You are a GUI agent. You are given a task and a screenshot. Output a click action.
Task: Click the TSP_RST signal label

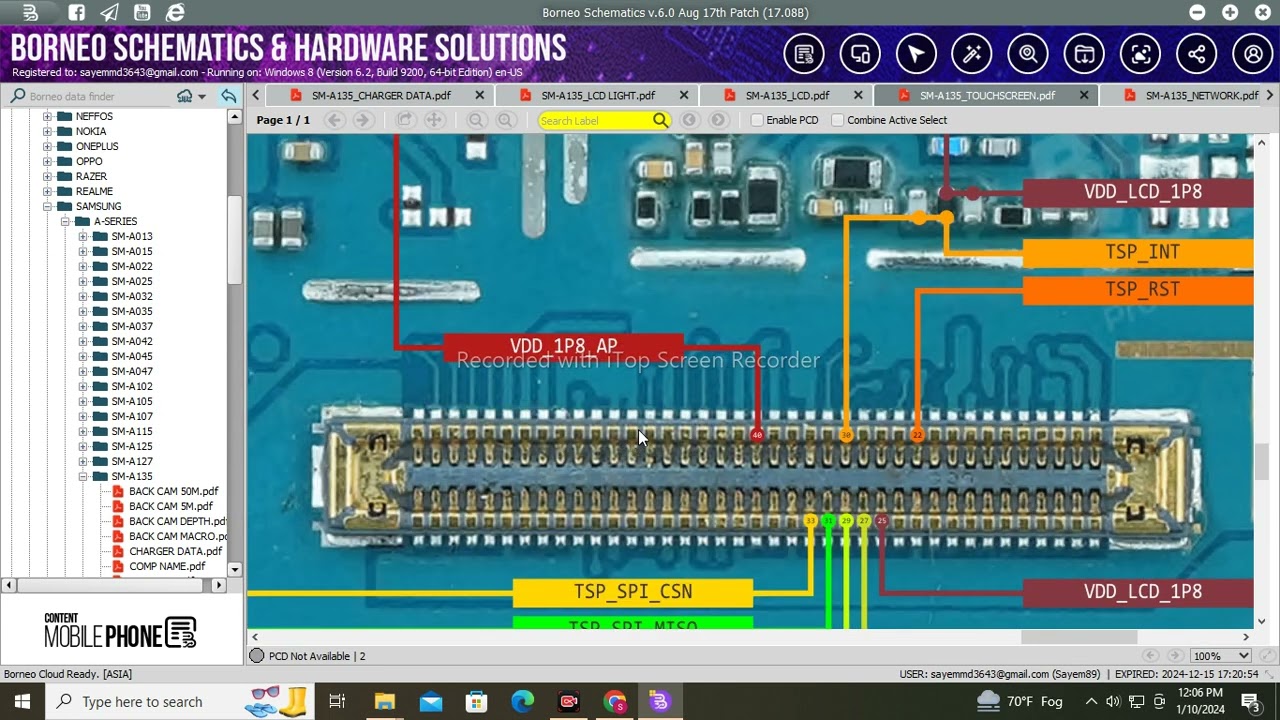[1139, 290]
